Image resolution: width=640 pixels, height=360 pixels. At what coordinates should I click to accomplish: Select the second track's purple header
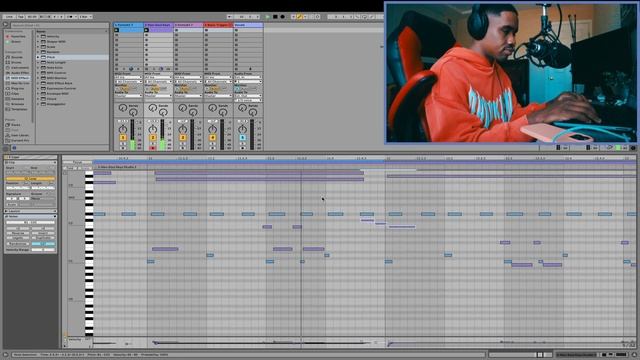point(158,25)
